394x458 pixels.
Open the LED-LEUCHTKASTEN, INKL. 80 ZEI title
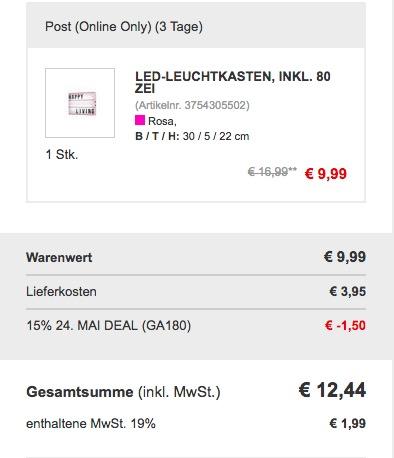pos(233,82)
